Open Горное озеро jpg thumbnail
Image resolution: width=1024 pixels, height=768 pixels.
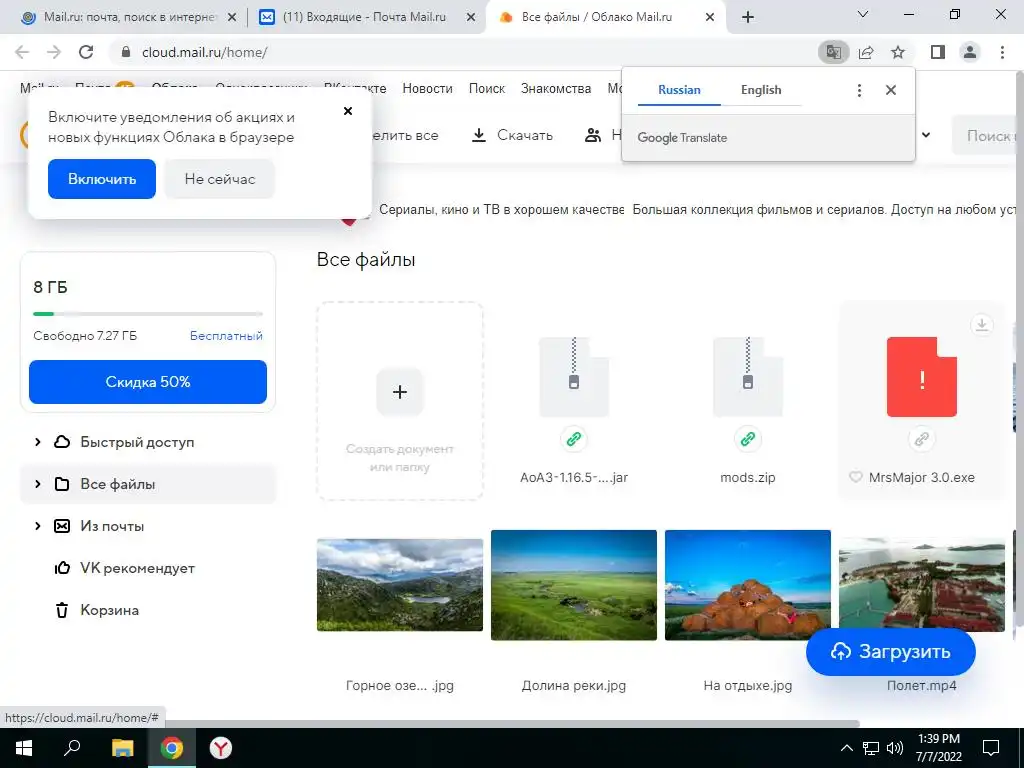coord(400,585)
